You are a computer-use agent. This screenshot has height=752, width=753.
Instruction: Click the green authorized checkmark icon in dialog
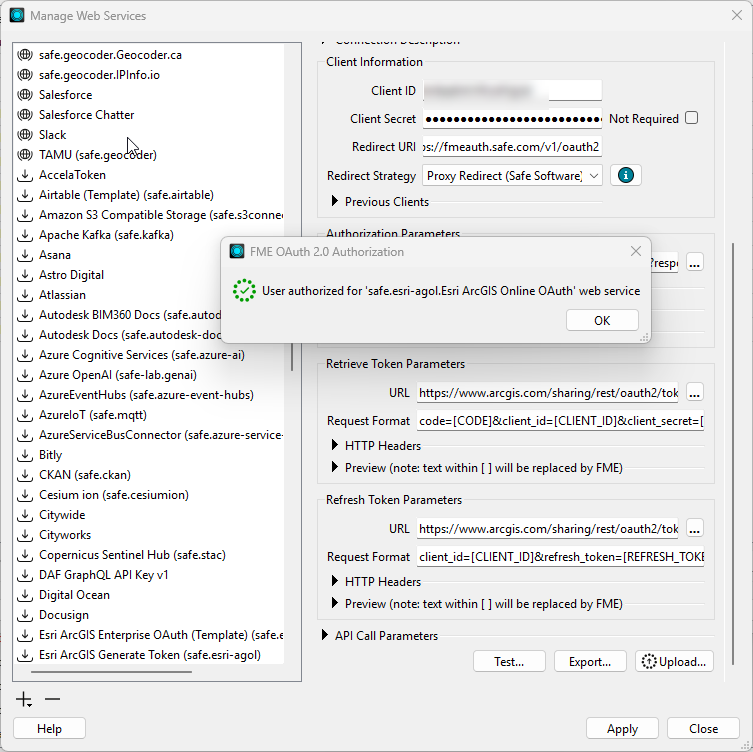(x=244, y=291)
